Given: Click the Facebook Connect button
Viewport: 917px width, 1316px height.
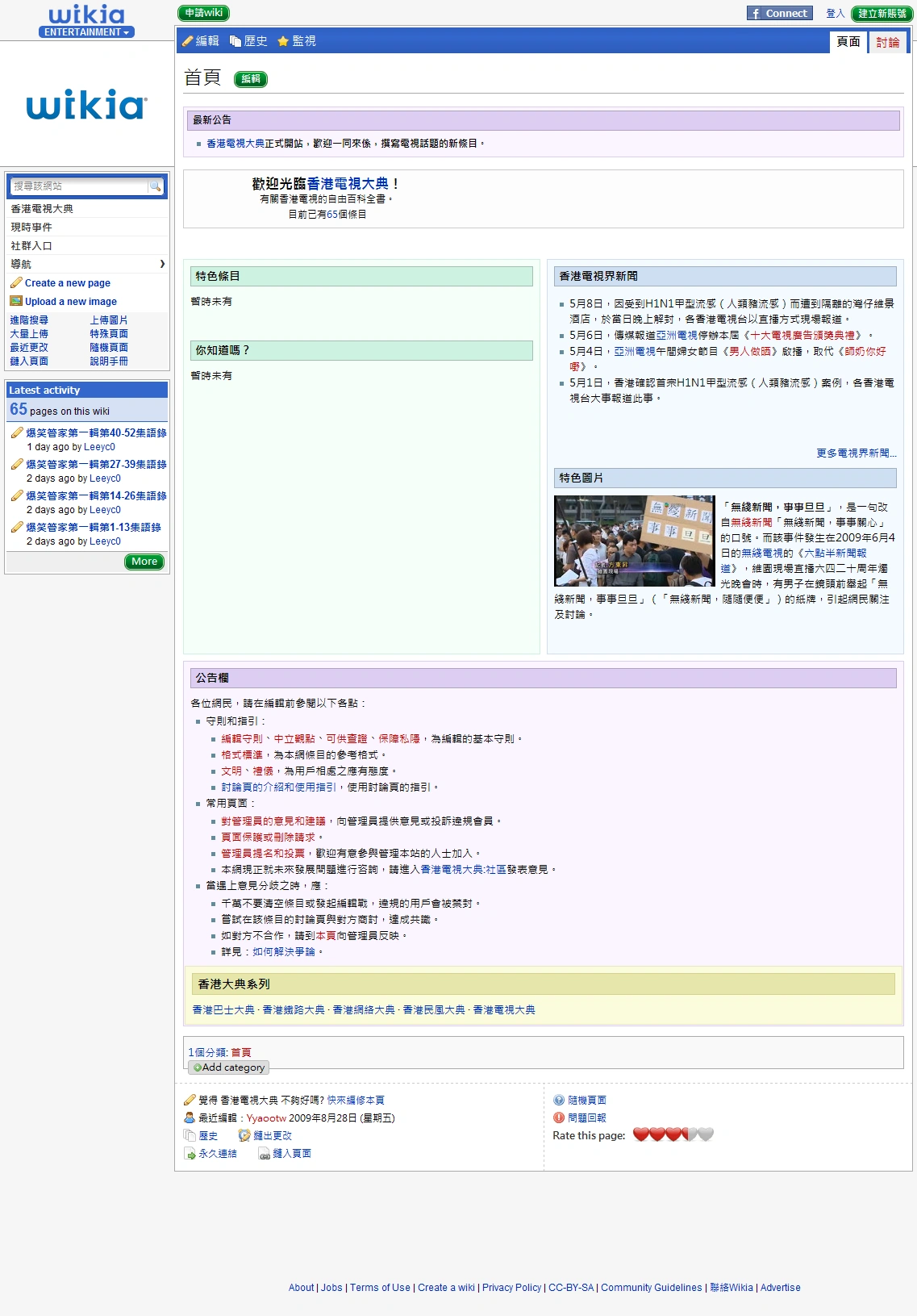Looking at the screenshot, I should pos(780,14).
